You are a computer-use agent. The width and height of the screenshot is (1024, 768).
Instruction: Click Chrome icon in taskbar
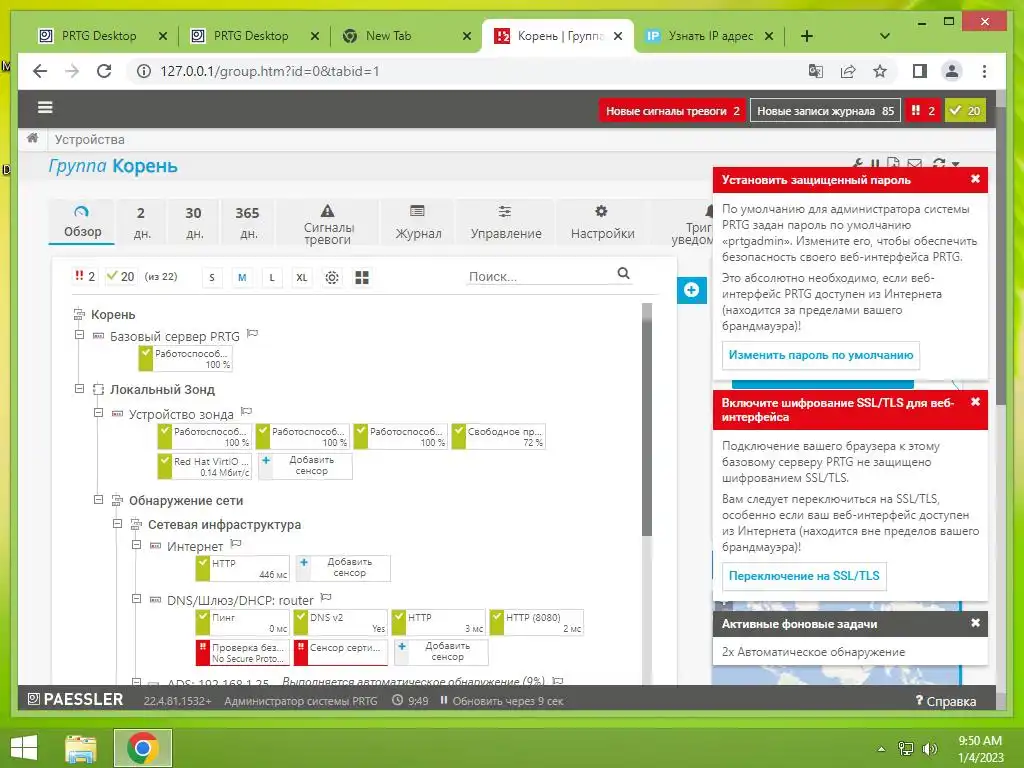[143, 748]
